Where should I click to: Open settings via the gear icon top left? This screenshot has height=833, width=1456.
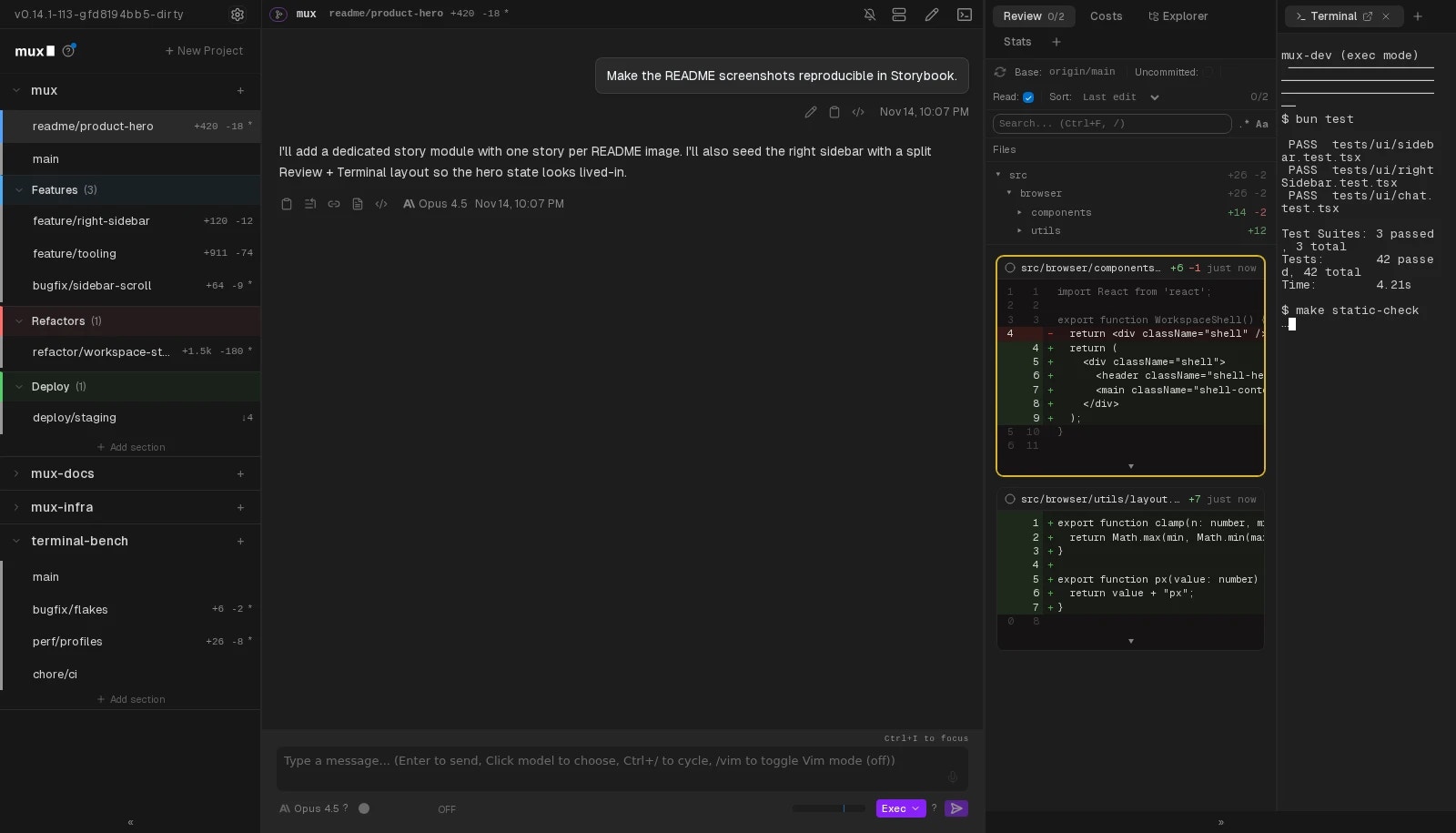[x=238, y=15]
